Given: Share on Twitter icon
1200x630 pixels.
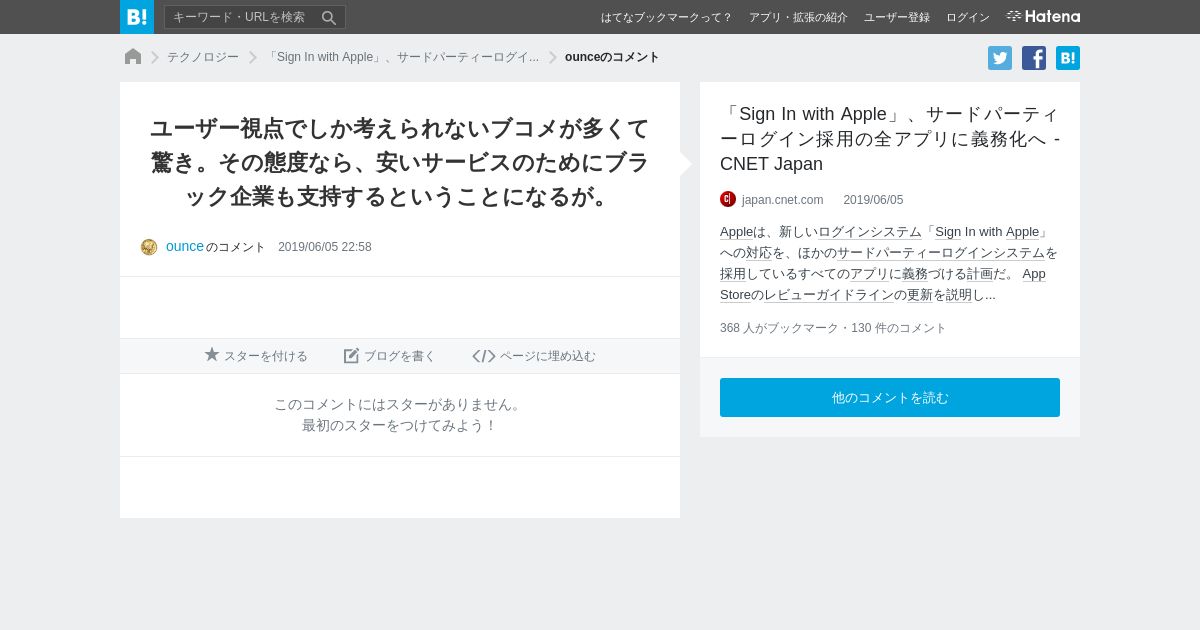Looking at the screenshot, I should (1000, 58).
